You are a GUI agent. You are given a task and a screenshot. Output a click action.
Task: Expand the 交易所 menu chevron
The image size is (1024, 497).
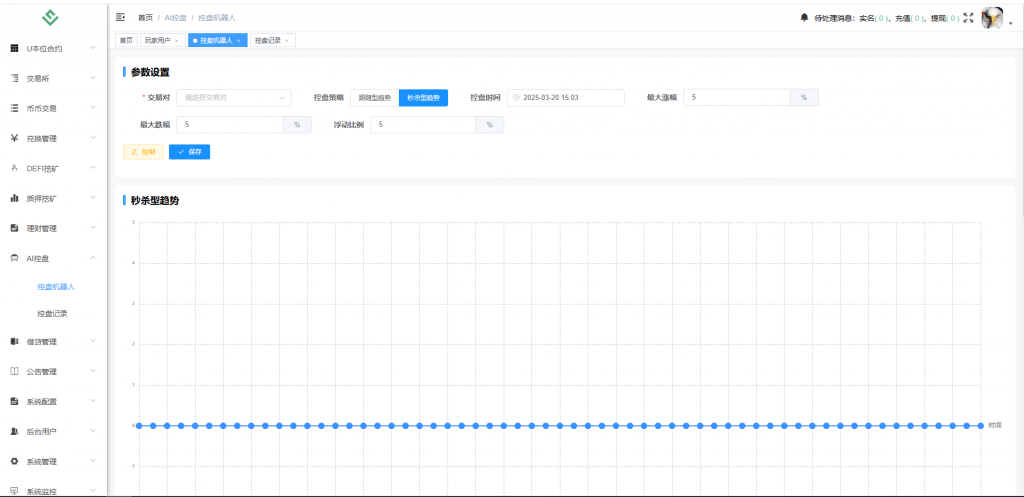pos(93,78)
